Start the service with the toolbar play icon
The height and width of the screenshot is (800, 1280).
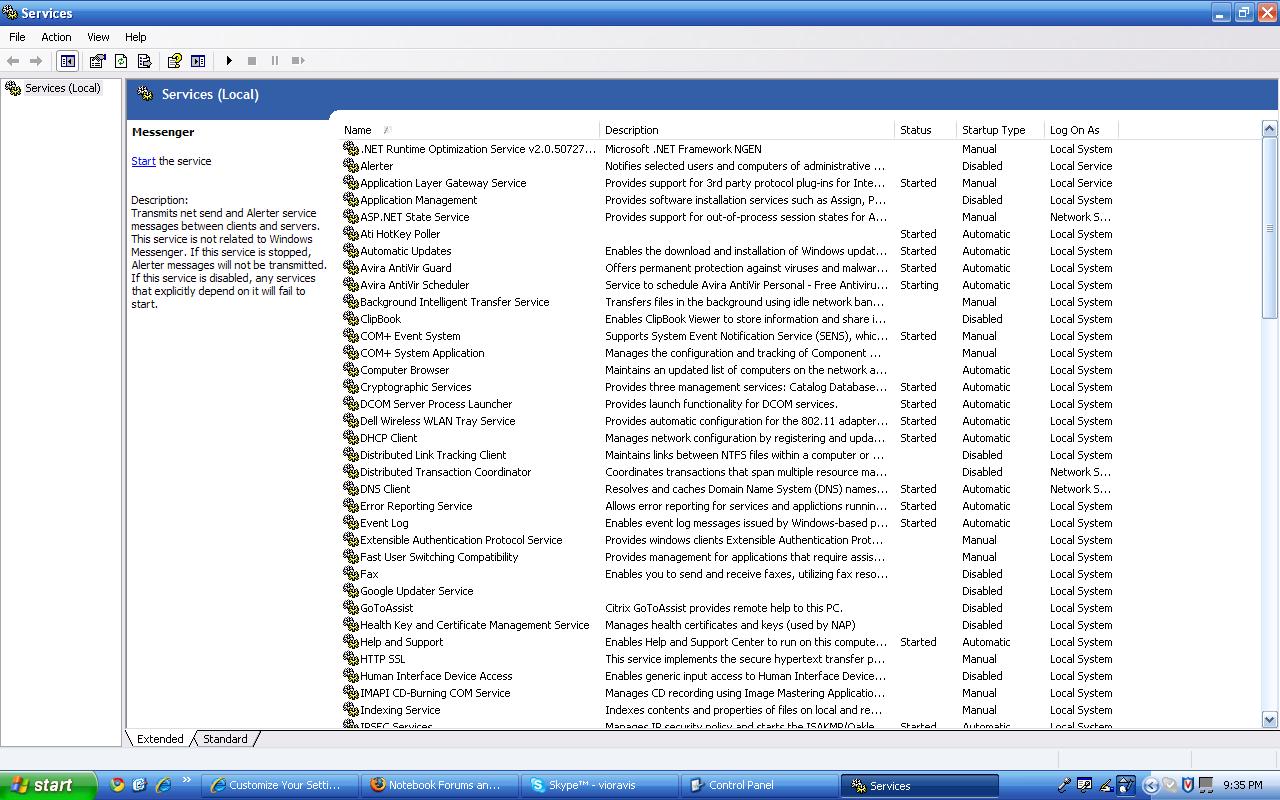tap(229, 61)
